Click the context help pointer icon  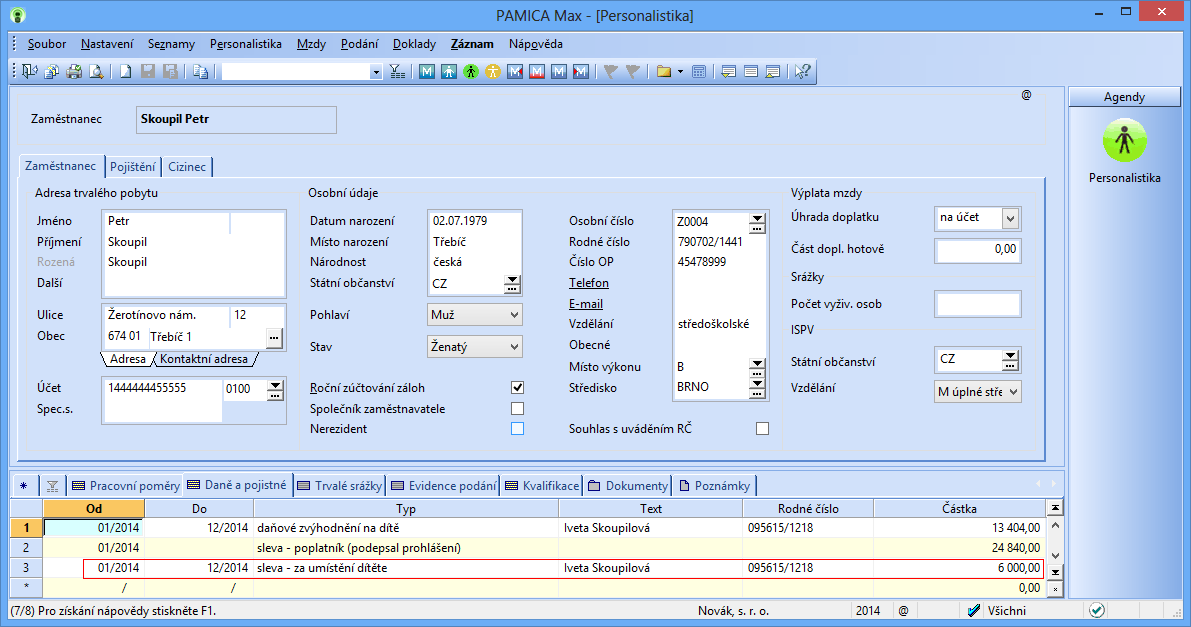pyautogui.click(x=802, y=71)
